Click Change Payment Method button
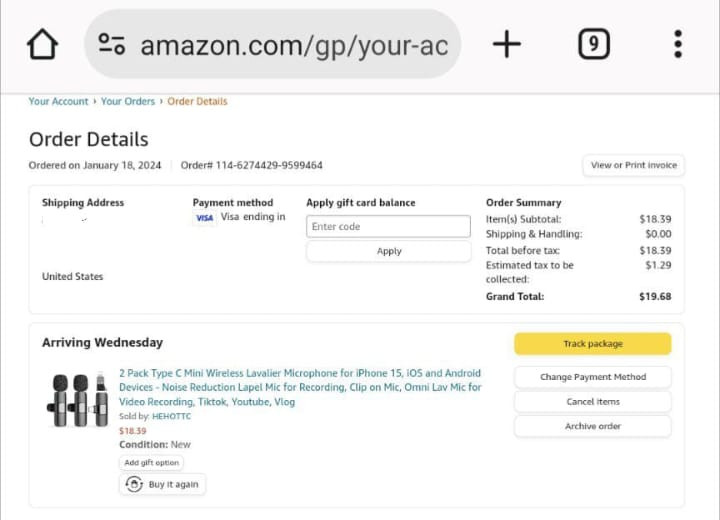The image size is (720, 520). (x=592, y=377)
